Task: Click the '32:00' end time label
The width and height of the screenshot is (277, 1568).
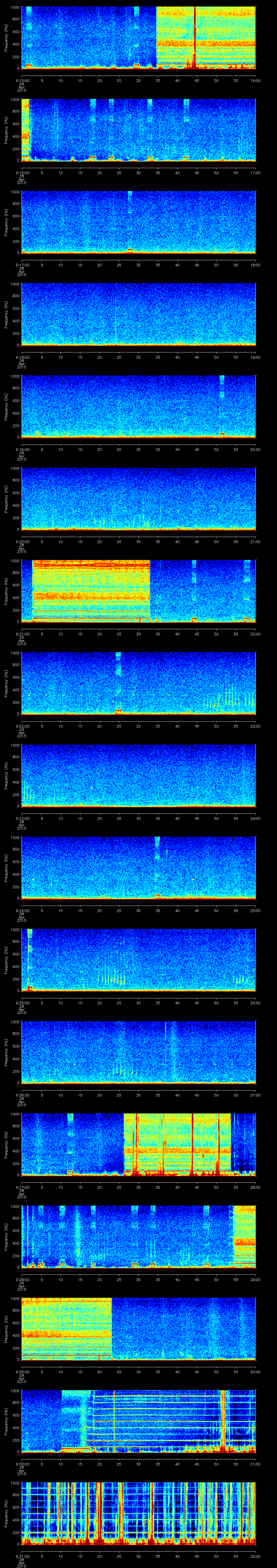Action: coord(255,1556)
